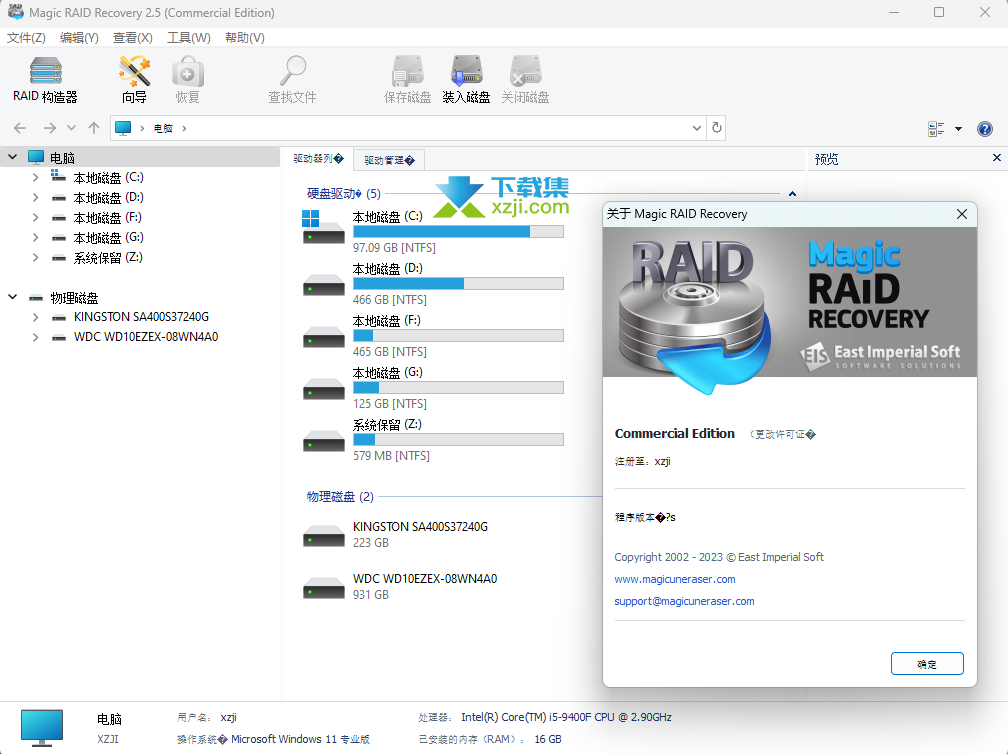
Task: Switch to the first drive list tab
Action: [318, 159]
